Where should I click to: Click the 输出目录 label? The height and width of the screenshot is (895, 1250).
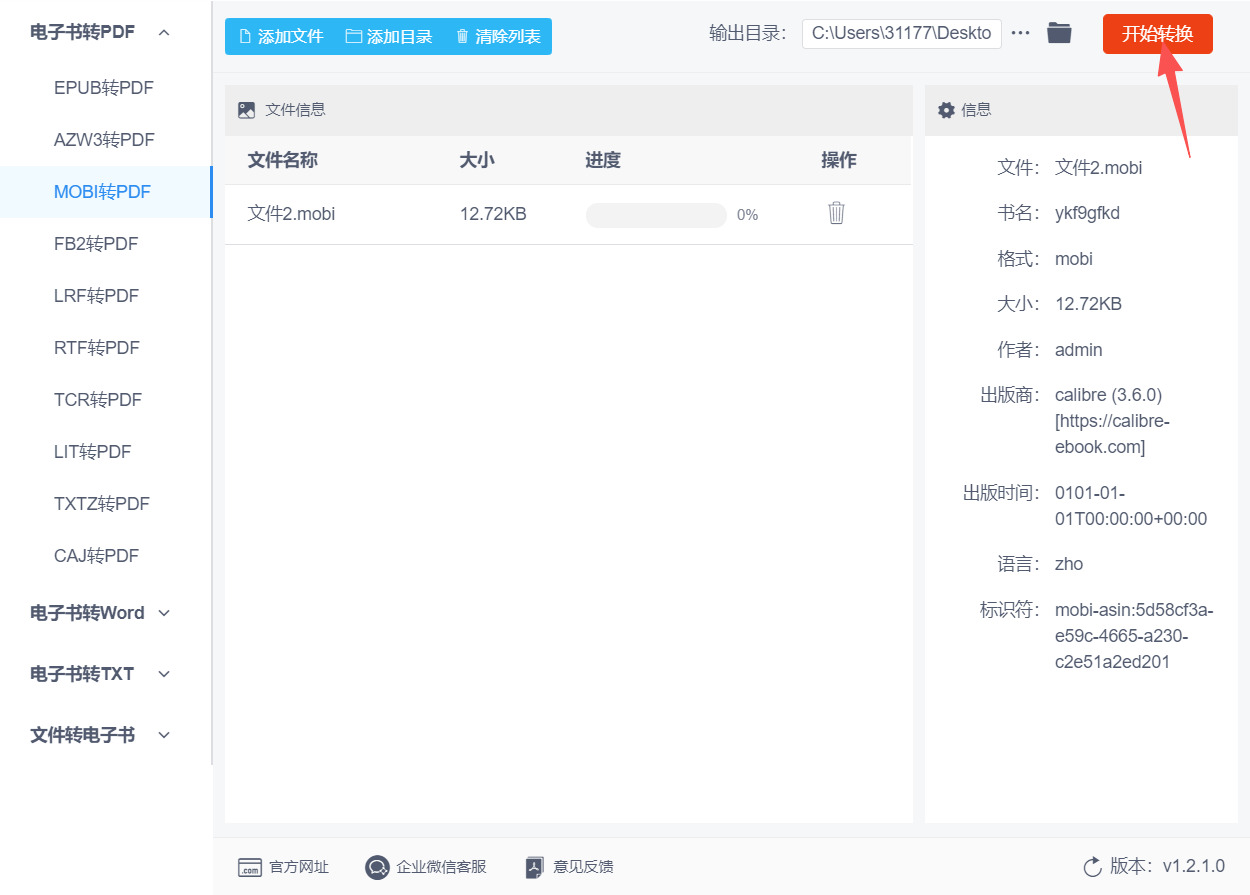750,33
